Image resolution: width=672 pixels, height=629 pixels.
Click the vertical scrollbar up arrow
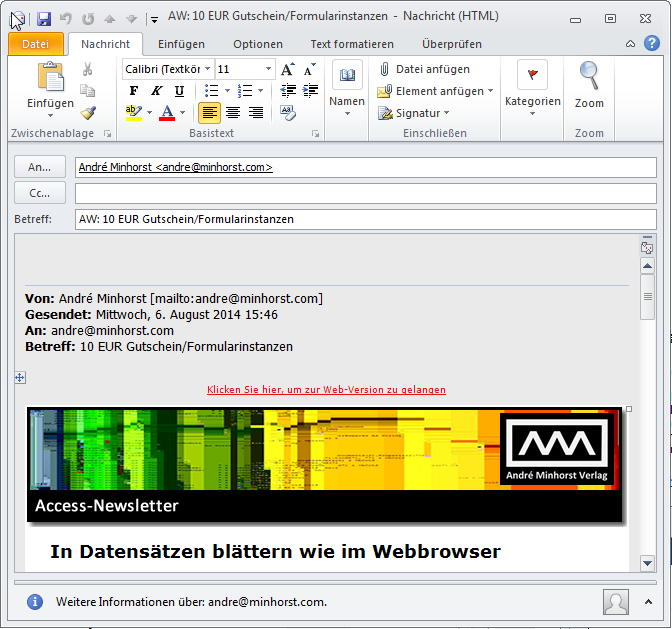648,266
